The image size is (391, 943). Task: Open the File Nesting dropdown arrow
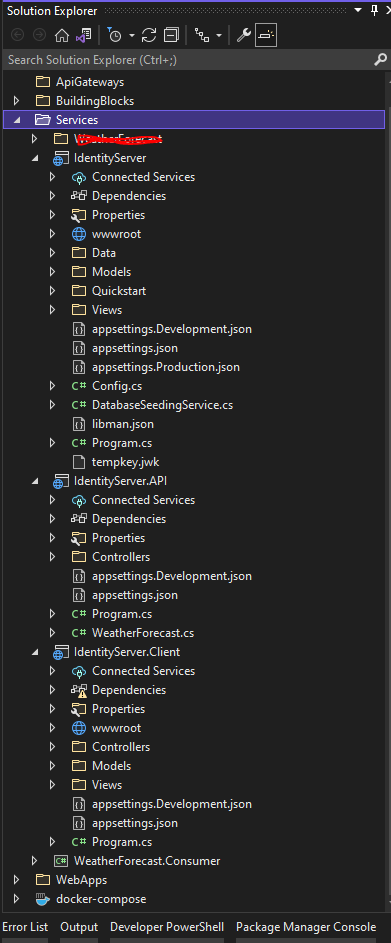click(x=218, y=36)
